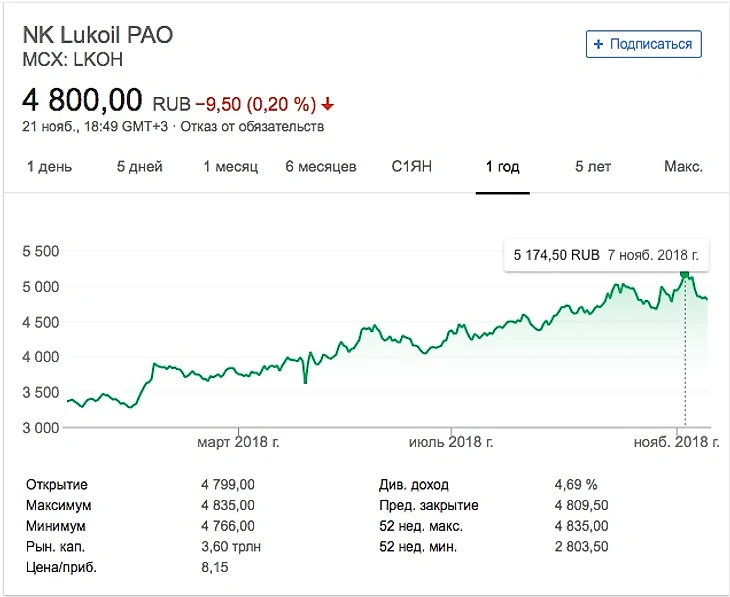Image resolution: width=730 pixels, height=597 pixels.
Task: Switch to the 5 лет range
Action: 593,167
